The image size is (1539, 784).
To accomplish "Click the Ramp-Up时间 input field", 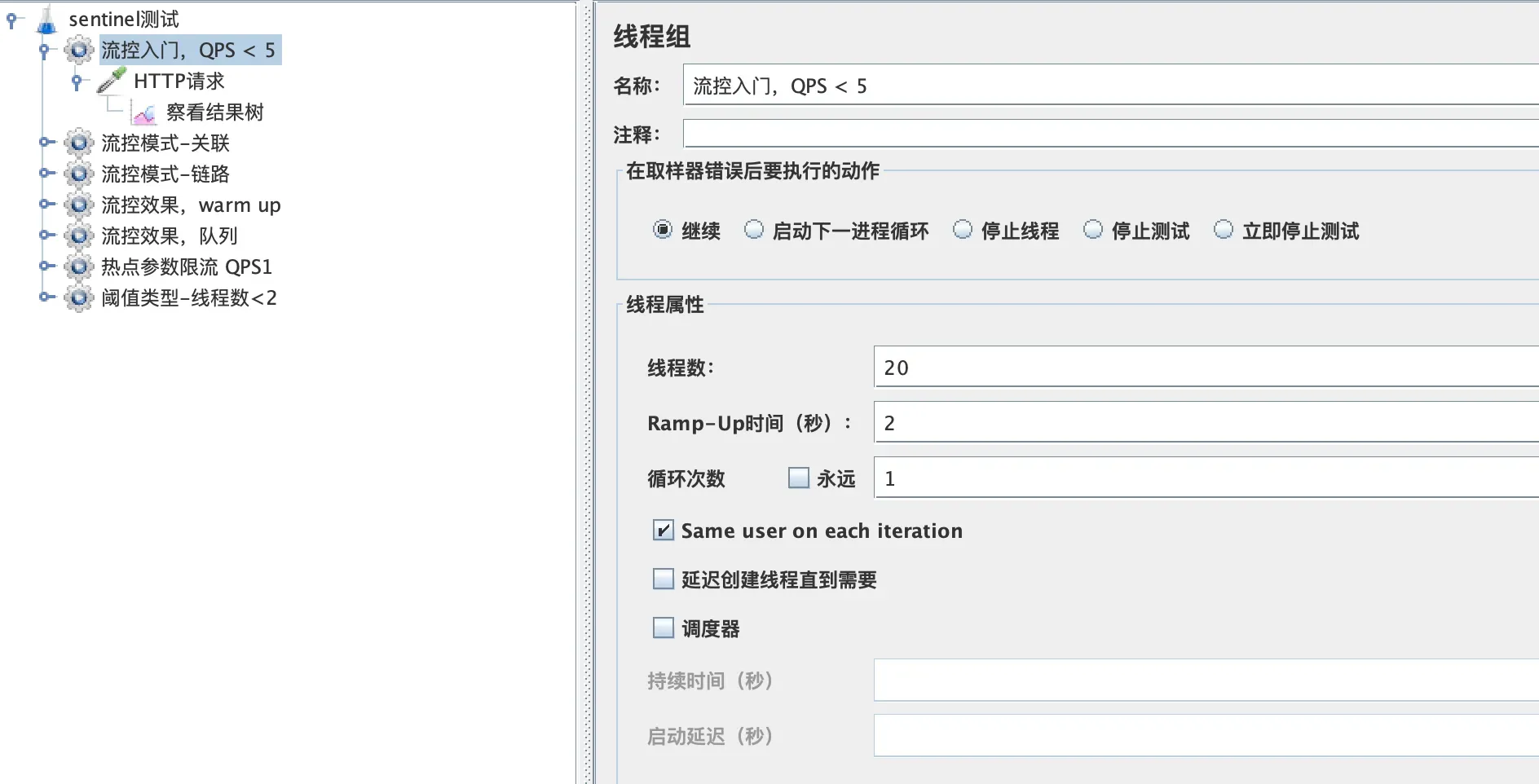I will pos(1206,422).
